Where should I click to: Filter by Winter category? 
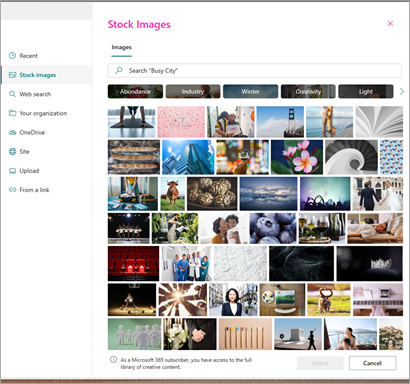[x=250, y=91]
